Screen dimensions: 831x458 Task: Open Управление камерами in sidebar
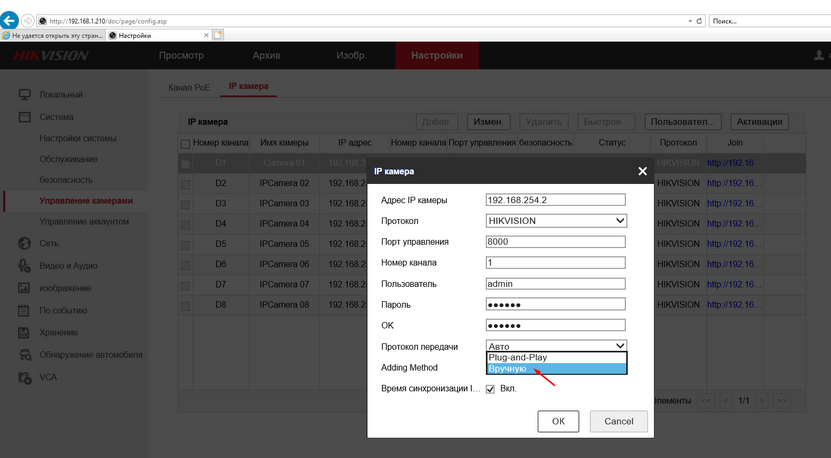pos(86,200)
